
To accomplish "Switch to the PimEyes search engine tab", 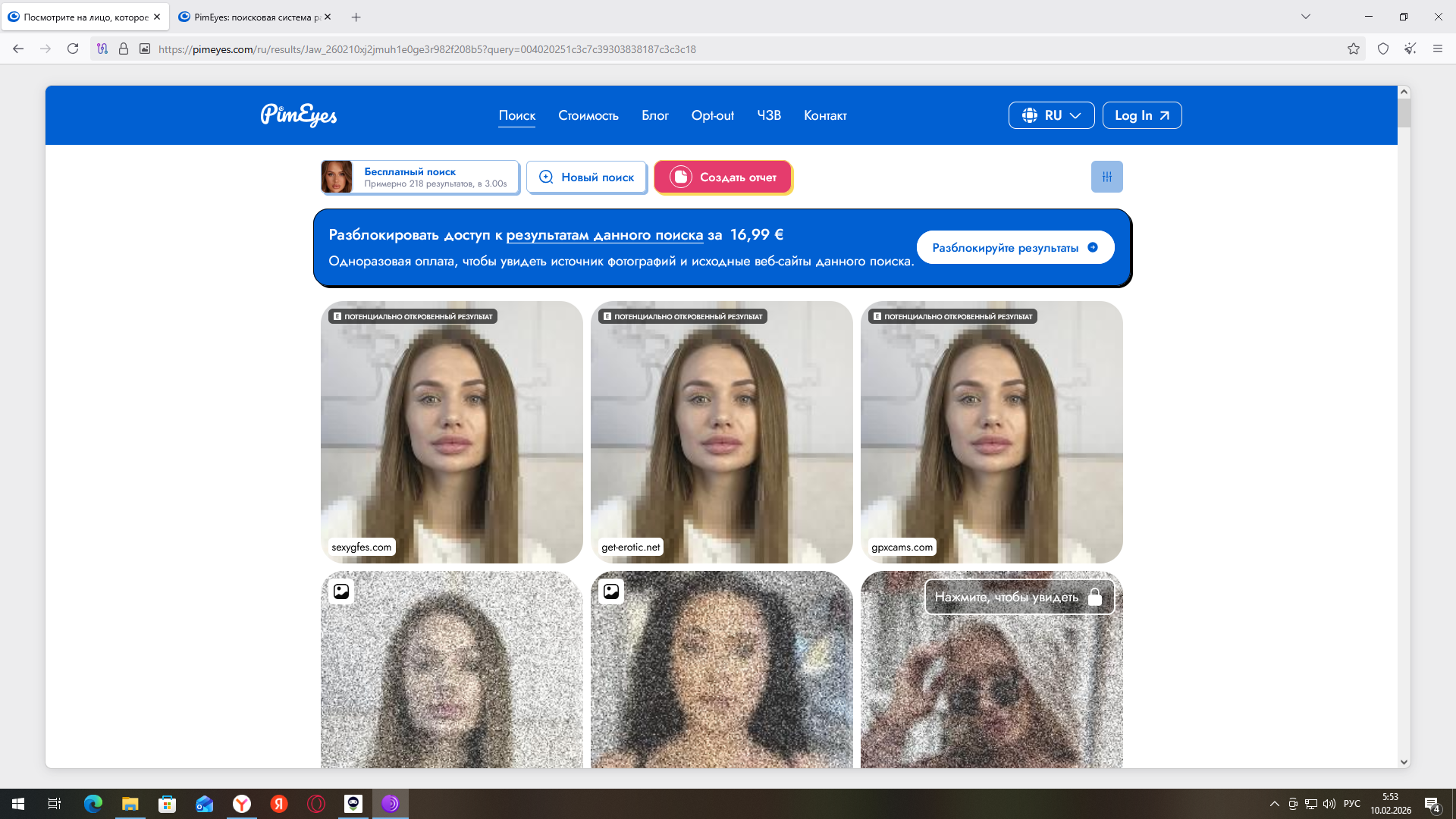I will [250, 17].
